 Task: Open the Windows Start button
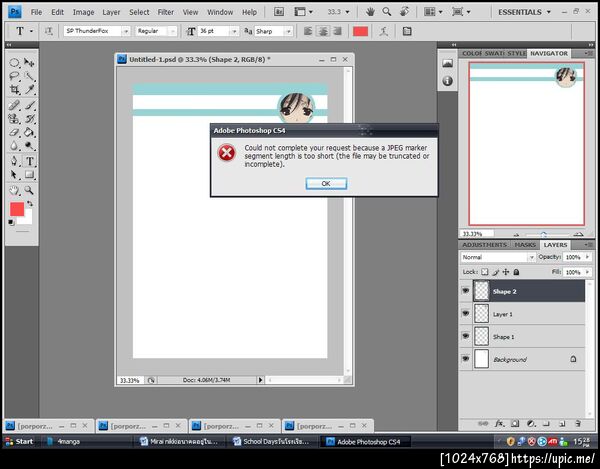(x=20, y=441)
